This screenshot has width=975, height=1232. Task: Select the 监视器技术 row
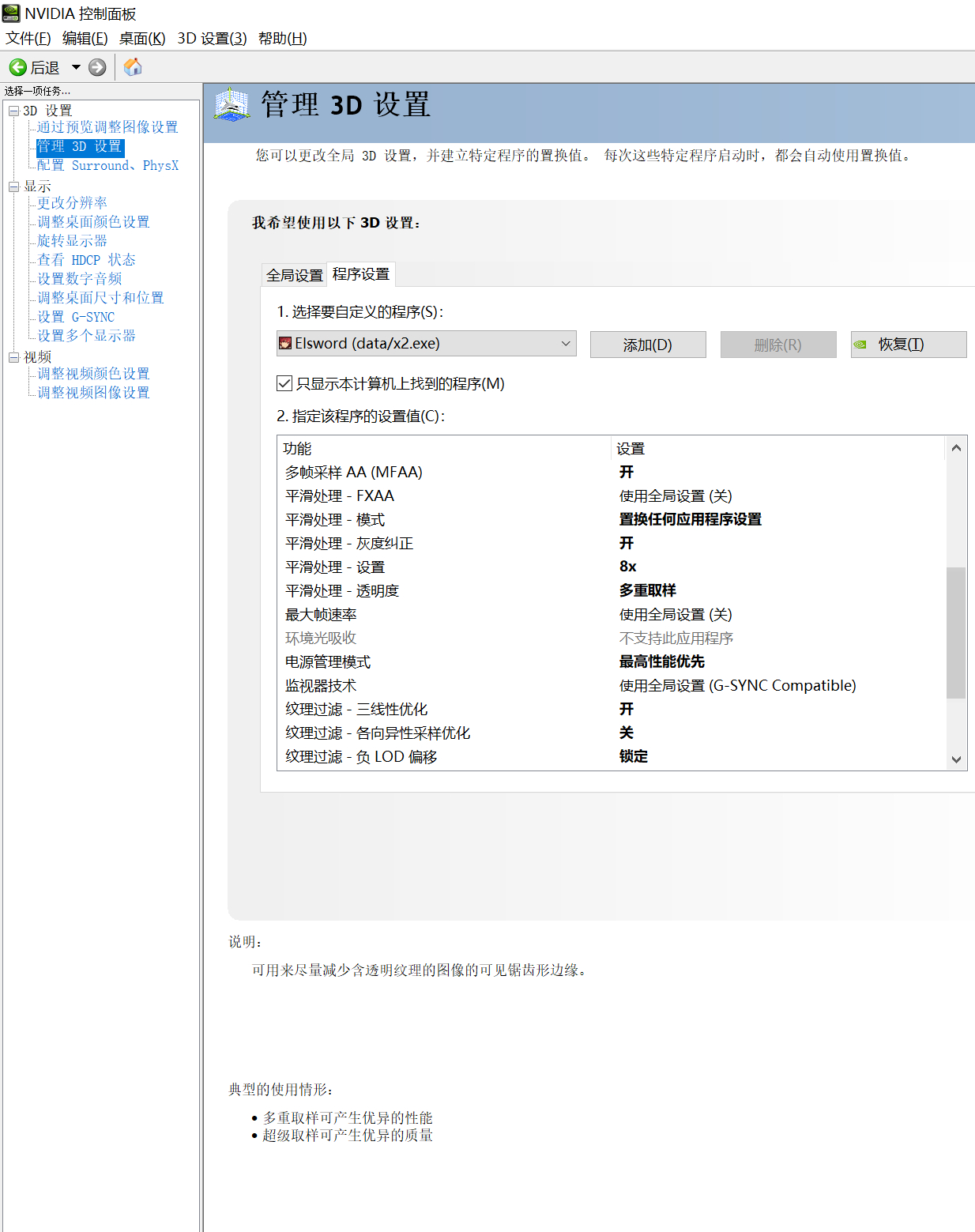click(x=612, y=685)
